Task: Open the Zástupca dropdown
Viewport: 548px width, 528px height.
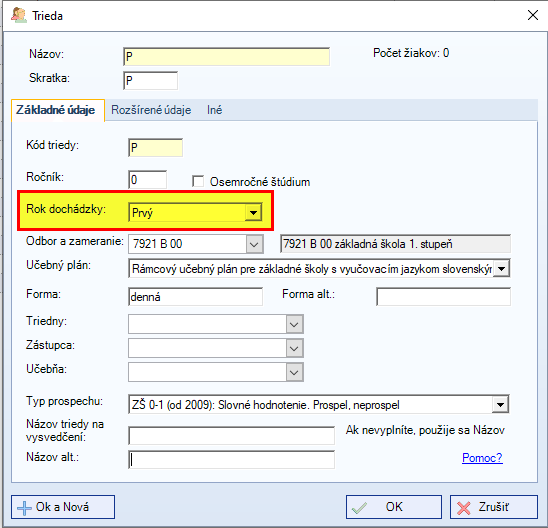Action: point(294,348)
